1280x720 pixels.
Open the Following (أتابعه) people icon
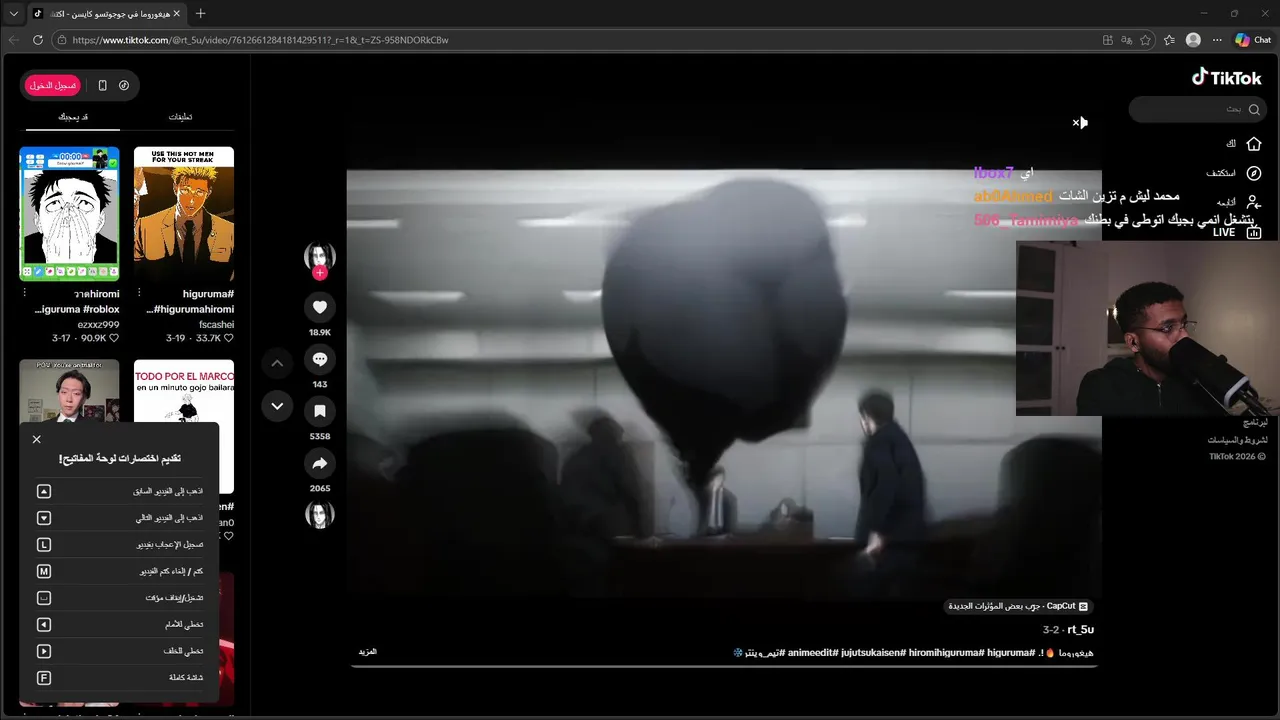pos(1254,202)
